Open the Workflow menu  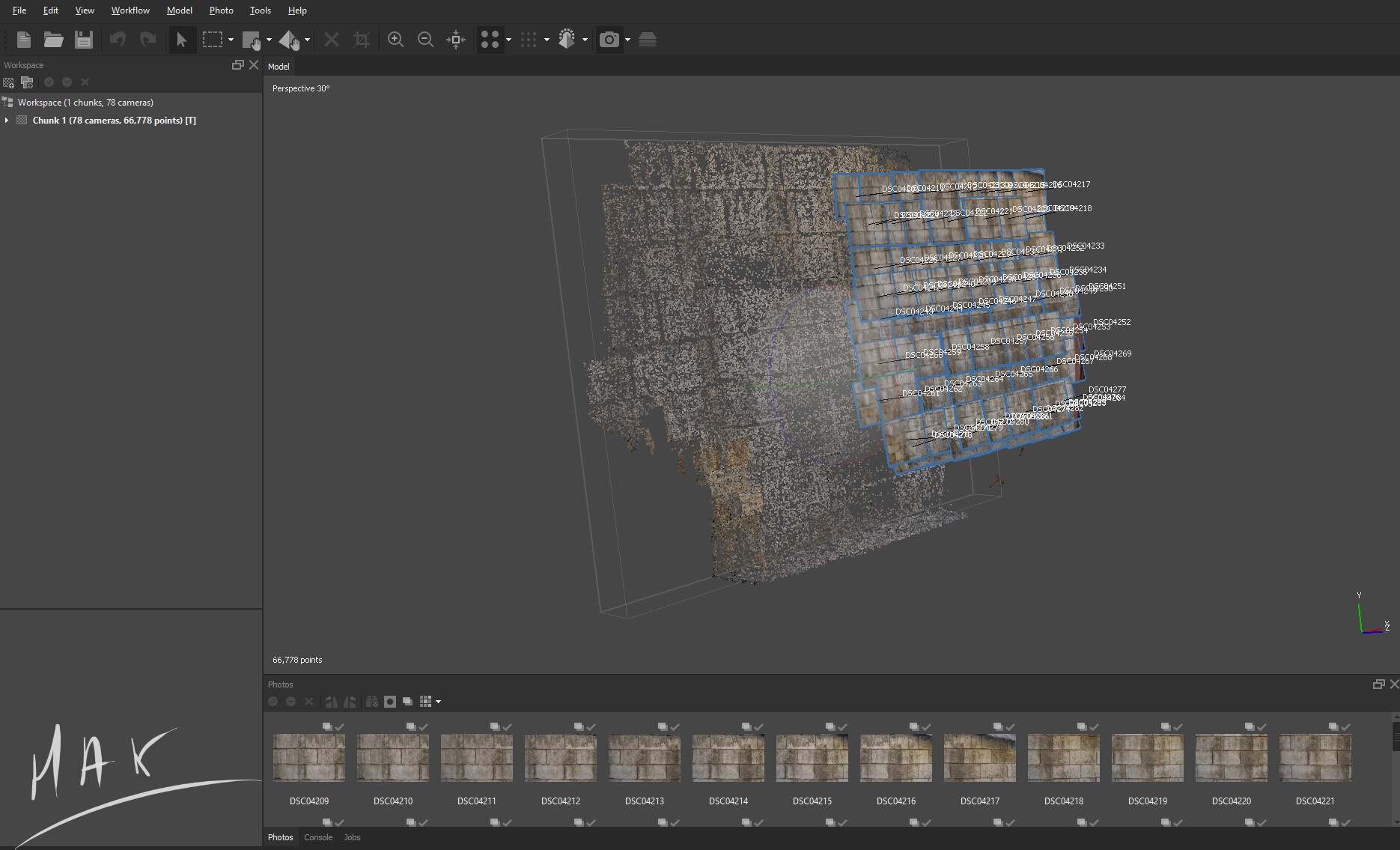pos(130,10)
